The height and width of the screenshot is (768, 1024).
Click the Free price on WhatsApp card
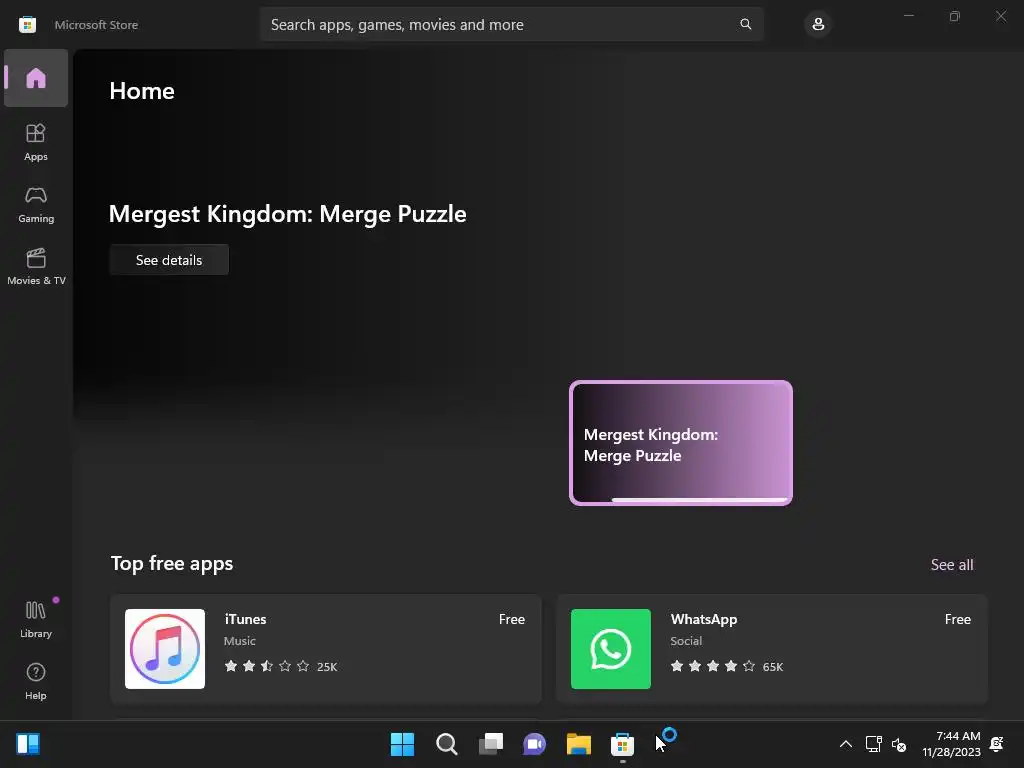[x=957, y=619]
